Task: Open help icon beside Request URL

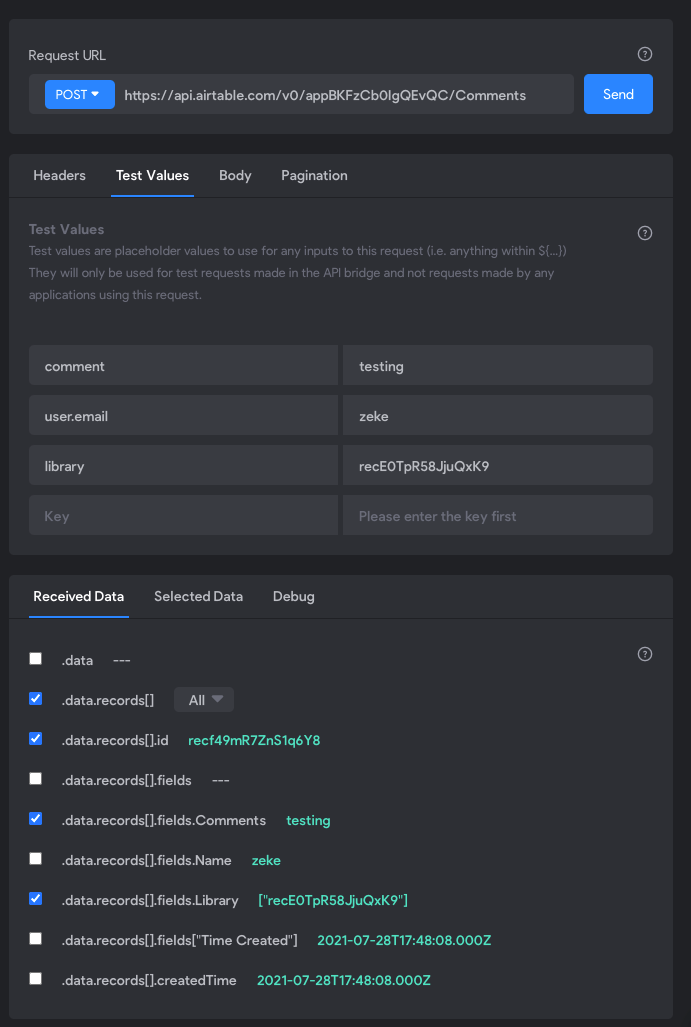Action: [x=644, y=54]
